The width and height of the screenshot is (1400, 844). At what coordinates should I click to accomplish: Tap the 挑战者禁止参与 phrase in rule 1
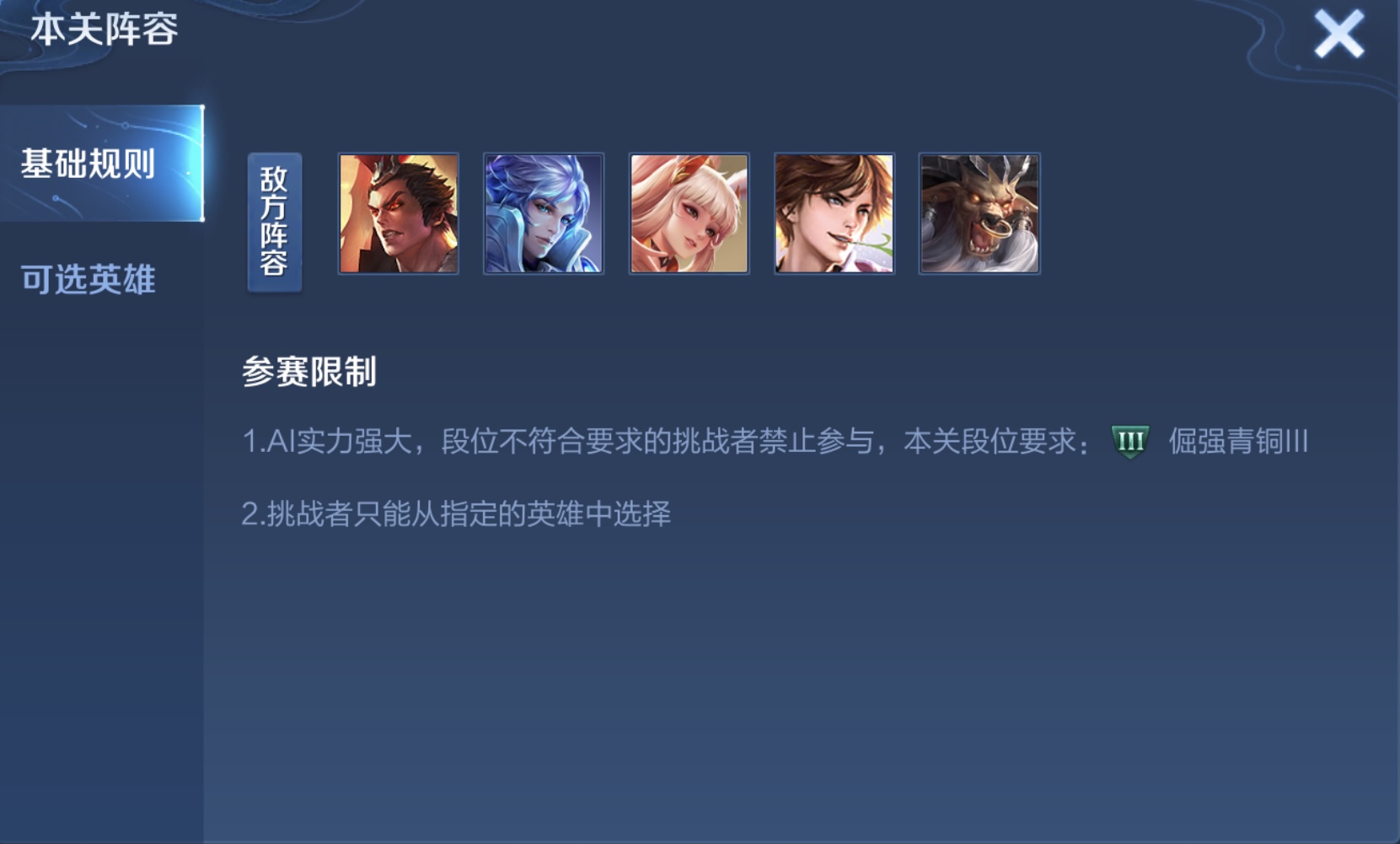773,441
